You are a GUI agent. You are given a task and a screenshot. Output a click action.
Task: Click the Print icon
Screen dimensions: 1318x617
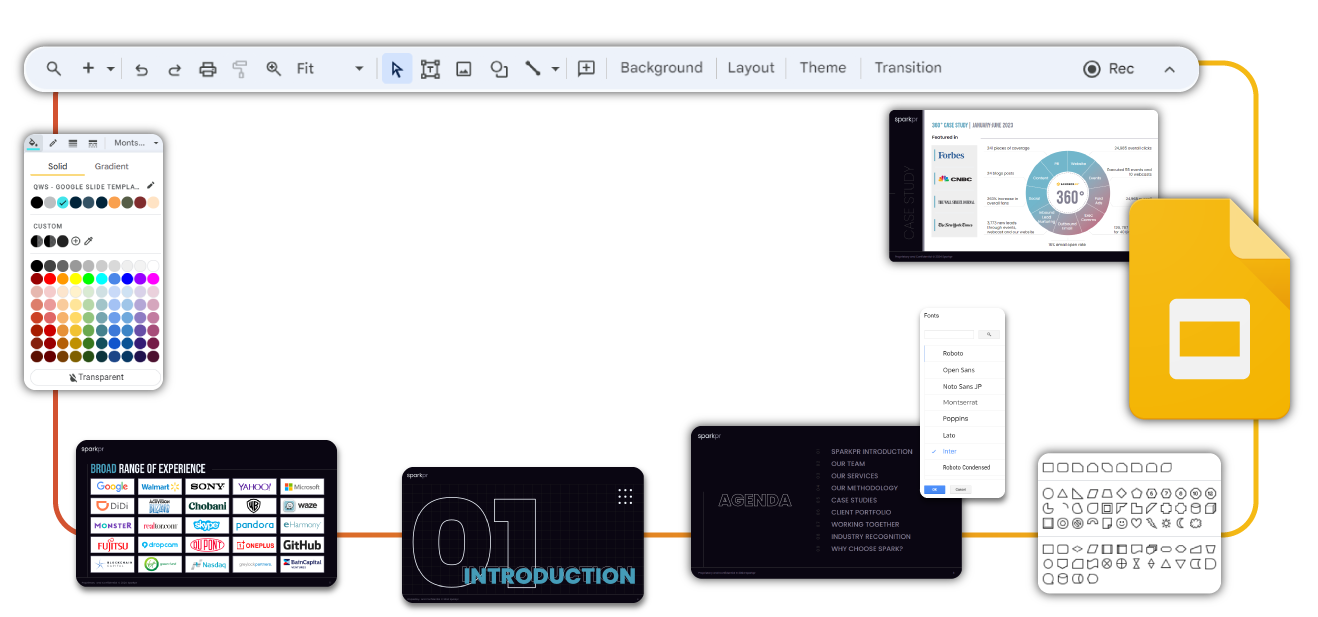207,68
